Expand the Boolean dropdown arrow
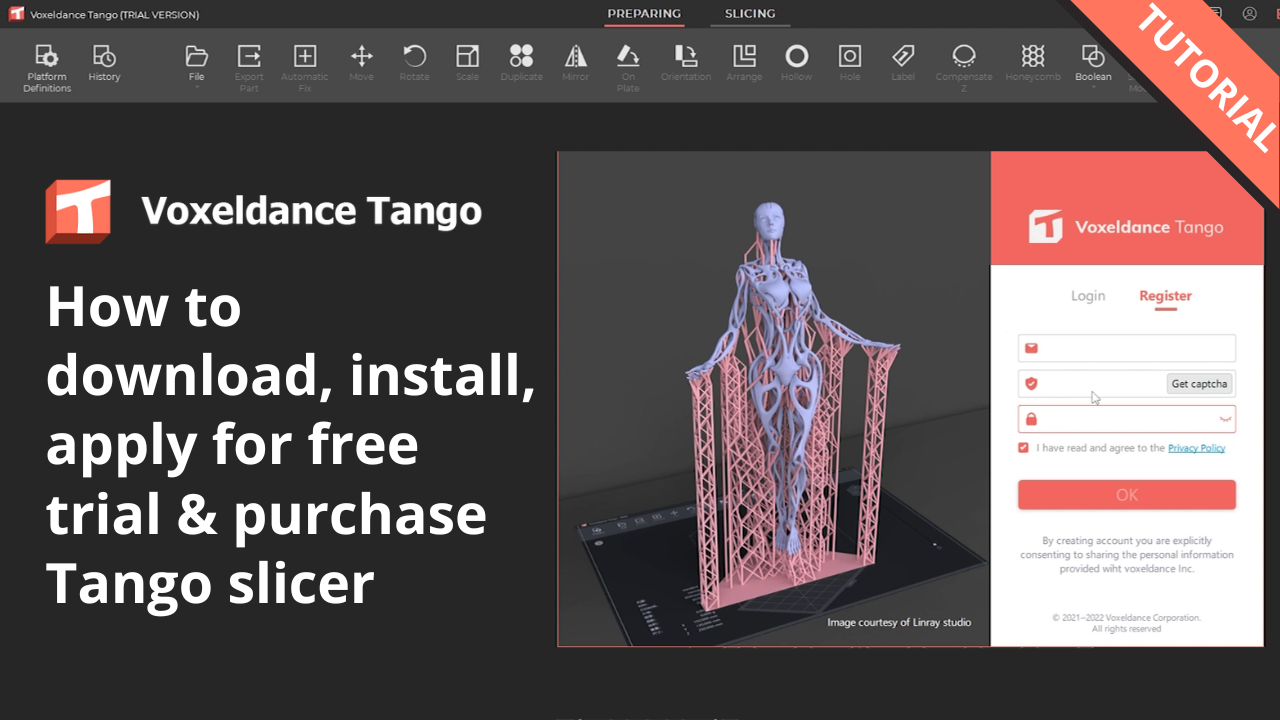 (1093, 88)
